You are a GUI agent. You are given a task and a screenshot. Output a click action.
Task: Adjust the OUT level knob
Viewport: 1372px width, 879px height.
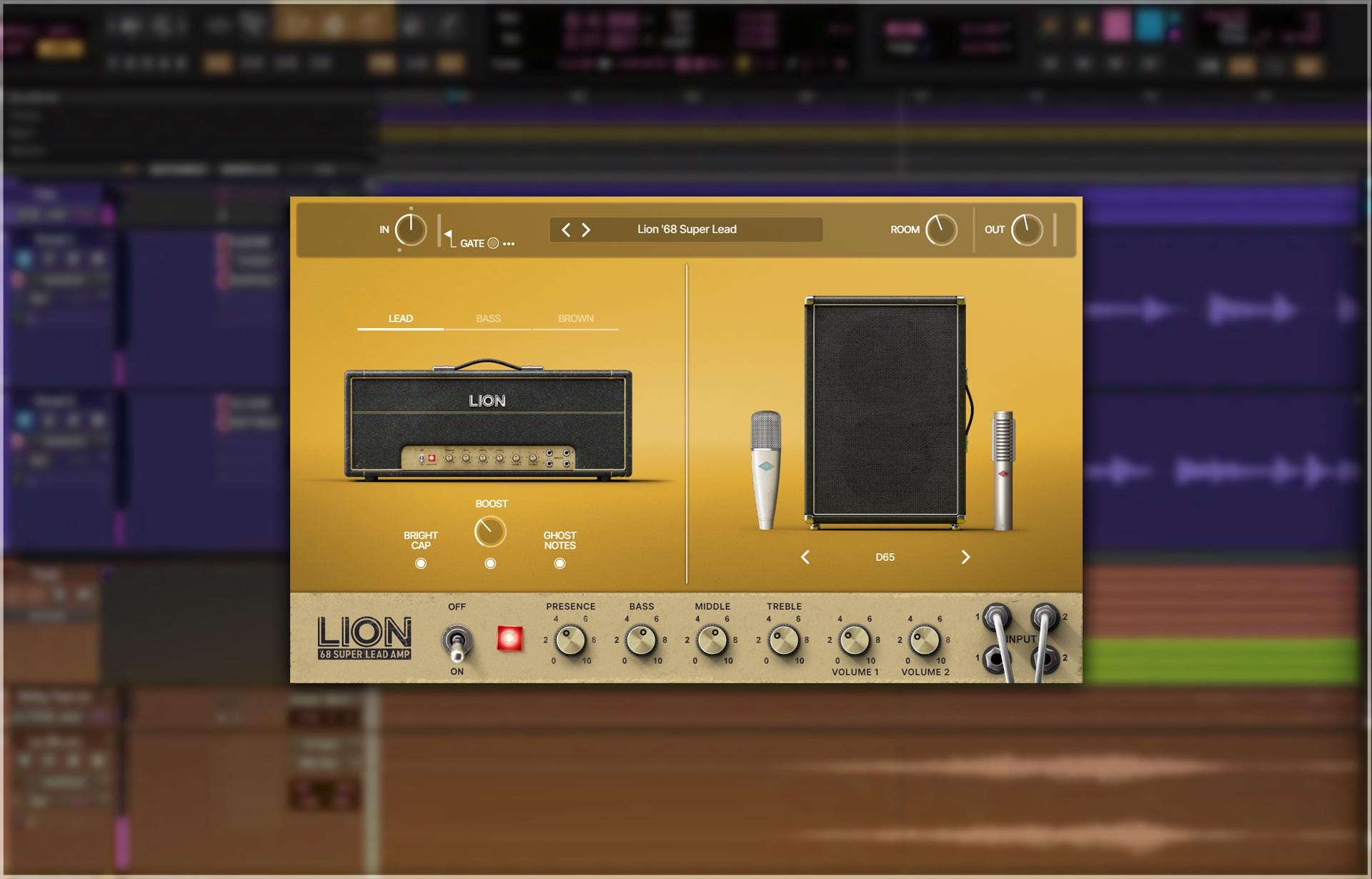click(1027, 230)
